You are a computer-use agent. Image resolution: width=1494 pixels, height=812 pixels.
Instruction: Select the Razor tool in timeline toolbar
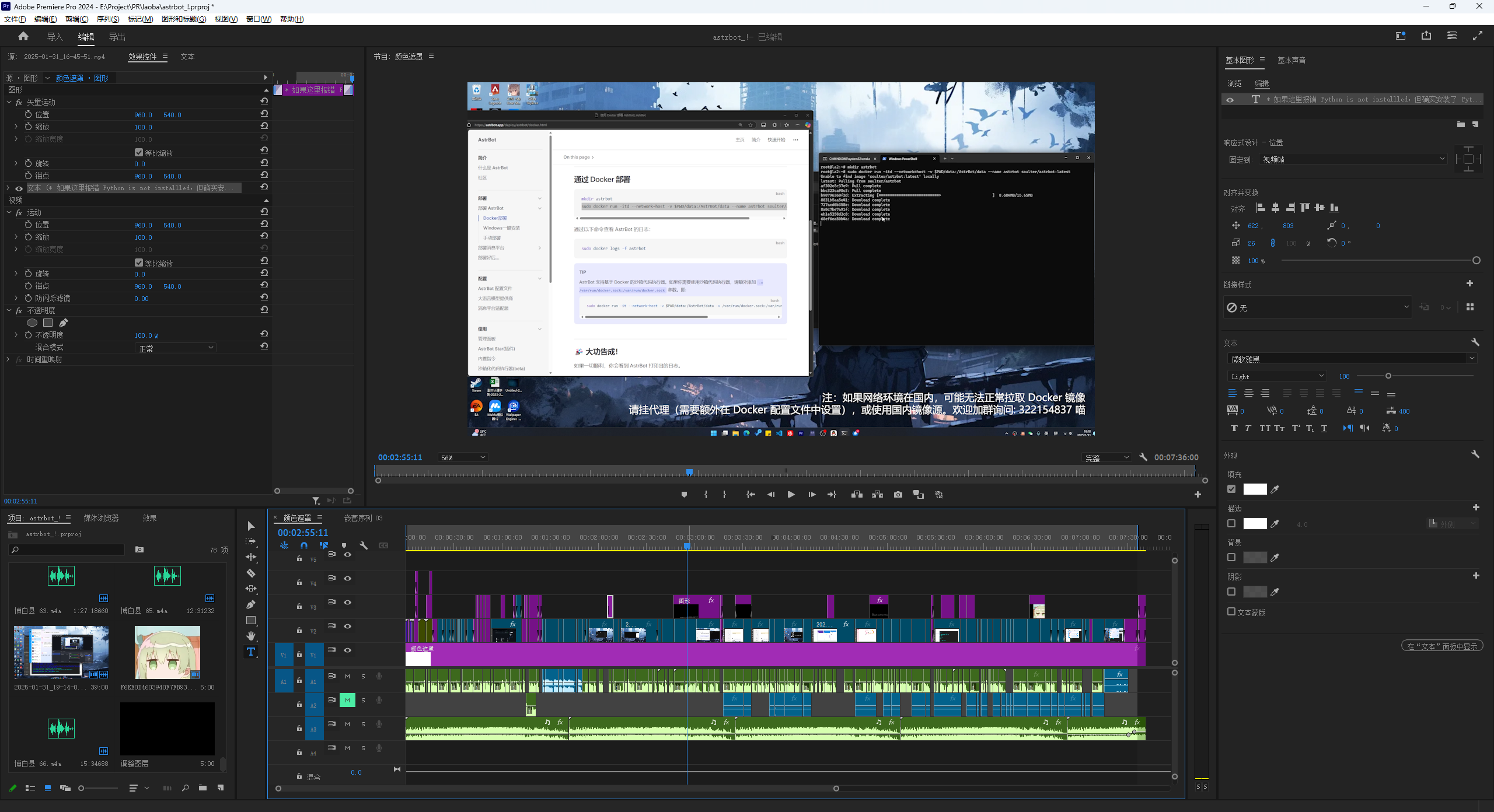251,573
